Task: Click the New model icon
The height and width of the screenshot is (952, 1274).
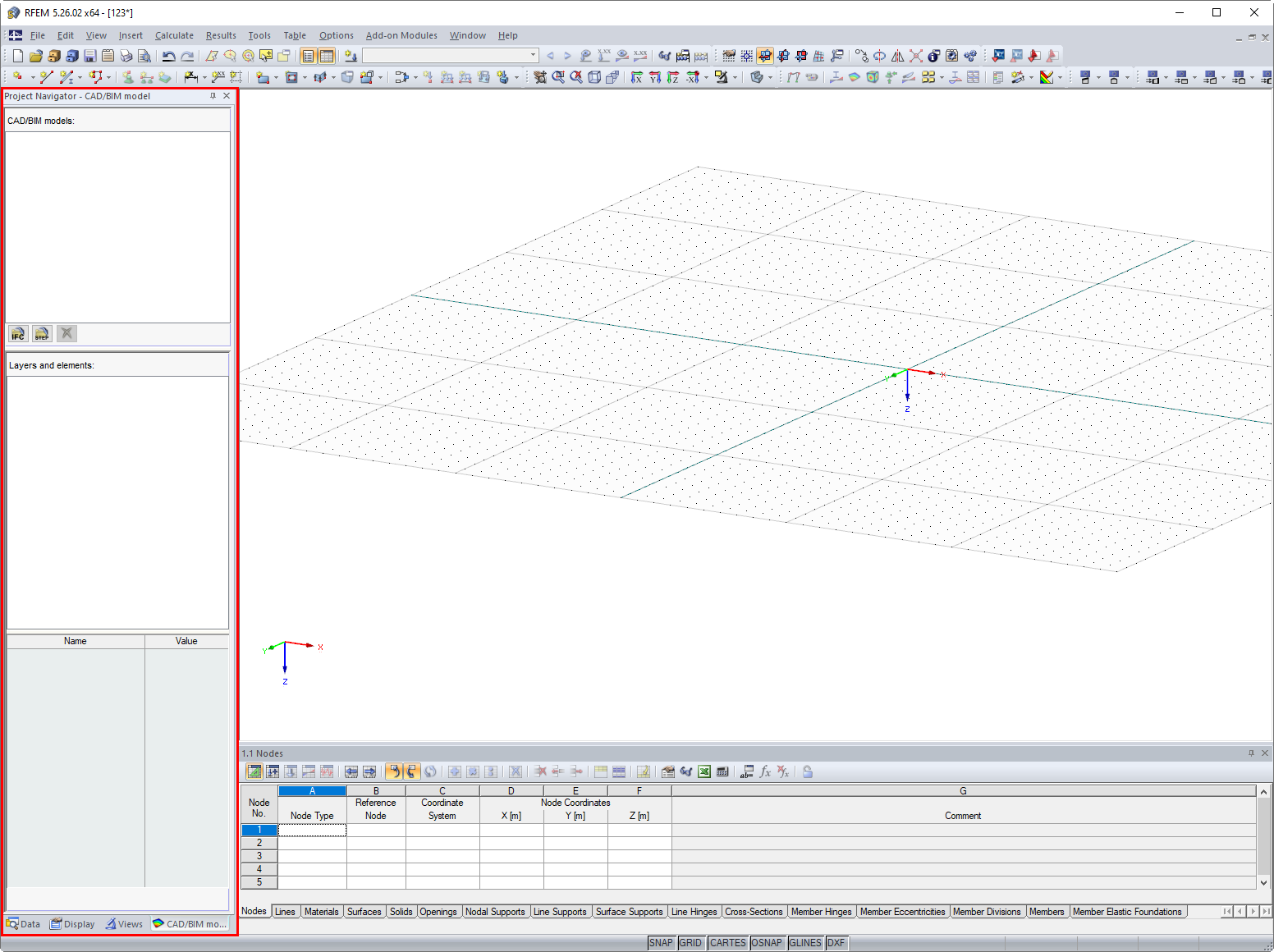Action: (x=16, y=55)
